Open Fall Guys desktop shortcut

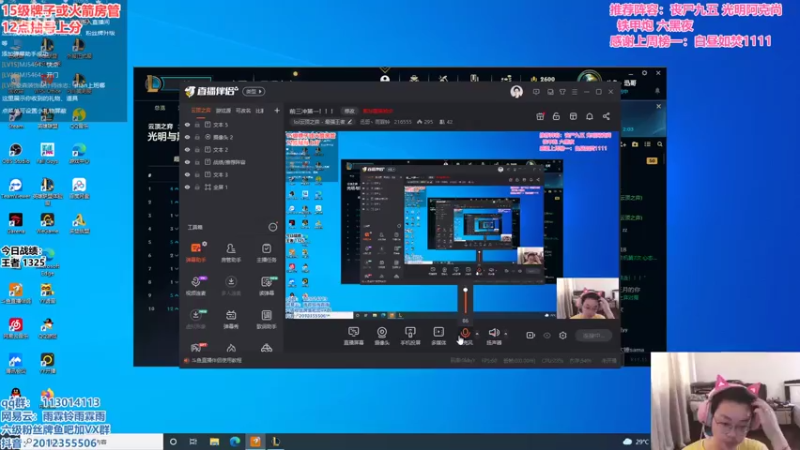click(47, 153)
